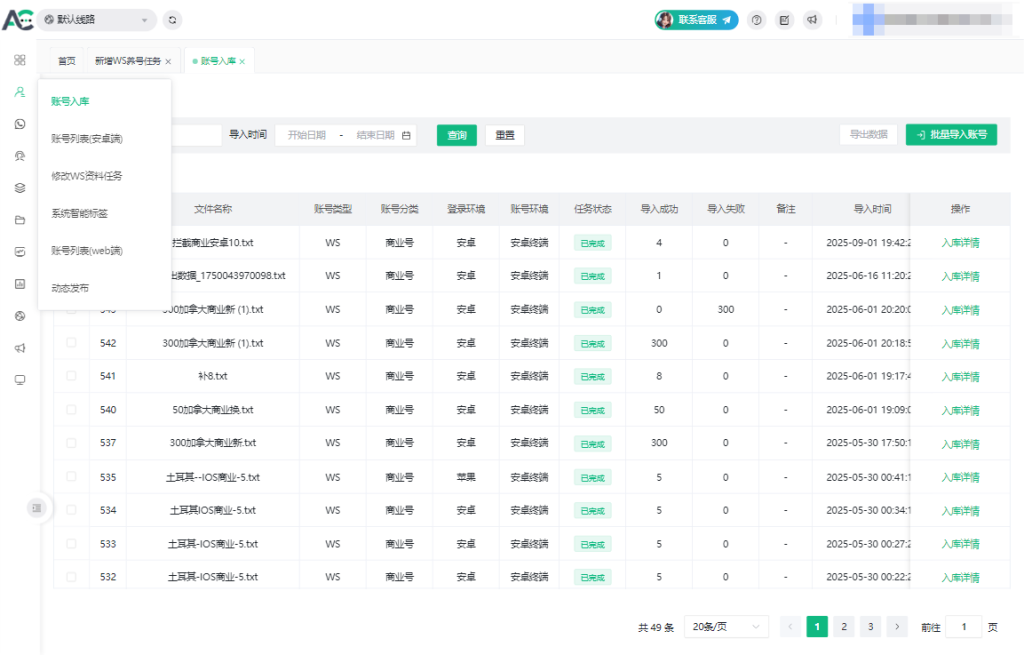Check the checkbox for row 542

pos(71,343)
